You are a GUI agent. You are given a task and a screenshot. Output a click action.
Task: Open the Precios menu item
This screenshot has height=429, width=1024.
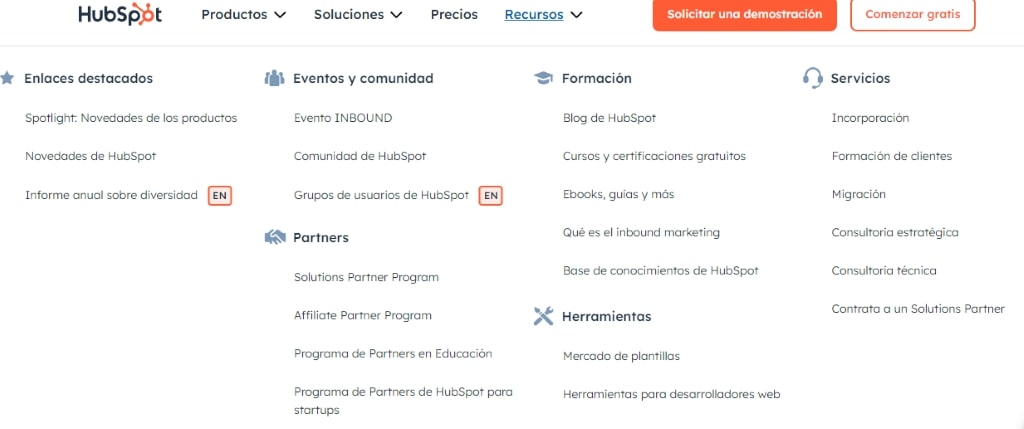tap(454, 14)
